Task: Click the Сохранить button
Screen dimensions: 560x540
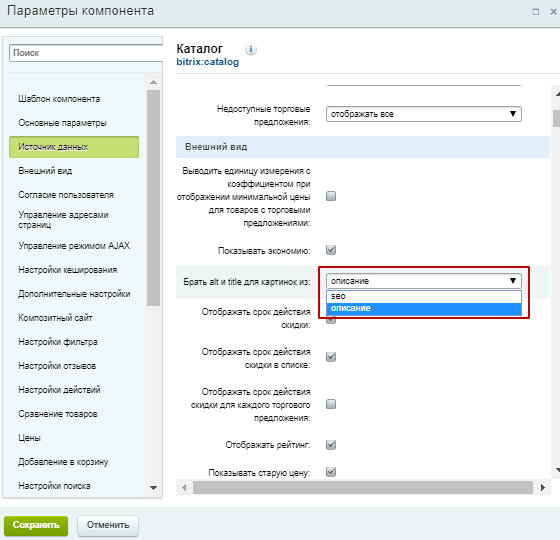Action: tap(36, 525)
